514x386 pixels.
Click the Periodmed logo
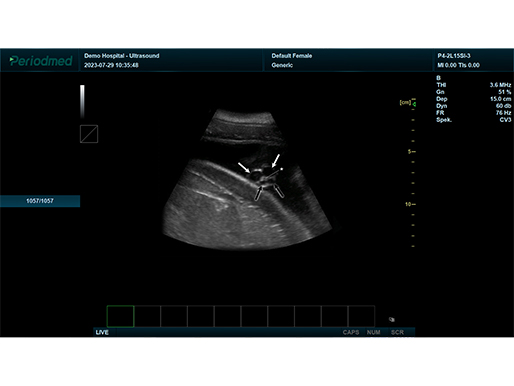[41, 61]
